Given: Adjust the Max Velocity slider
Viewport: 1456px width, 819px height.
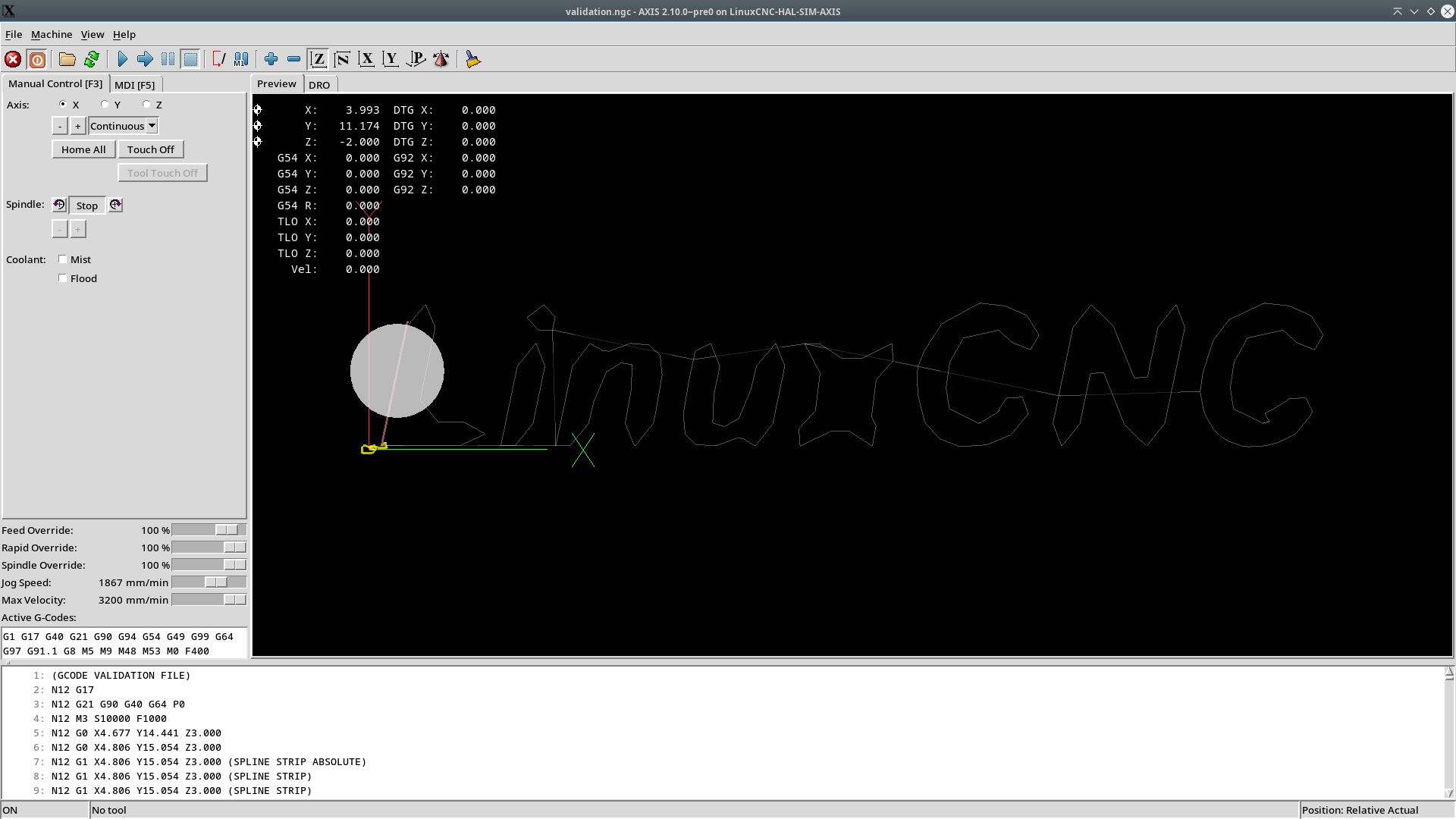Looking at the screenshot, I should (x=209, y=600).
